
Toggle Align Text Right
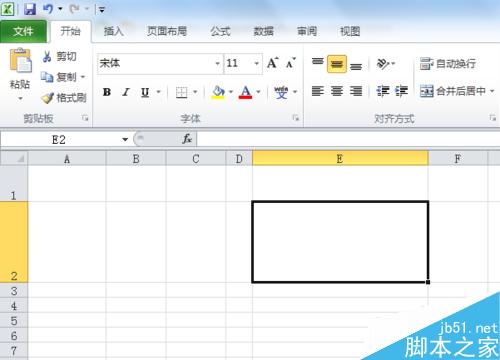[x=356, y=91]
